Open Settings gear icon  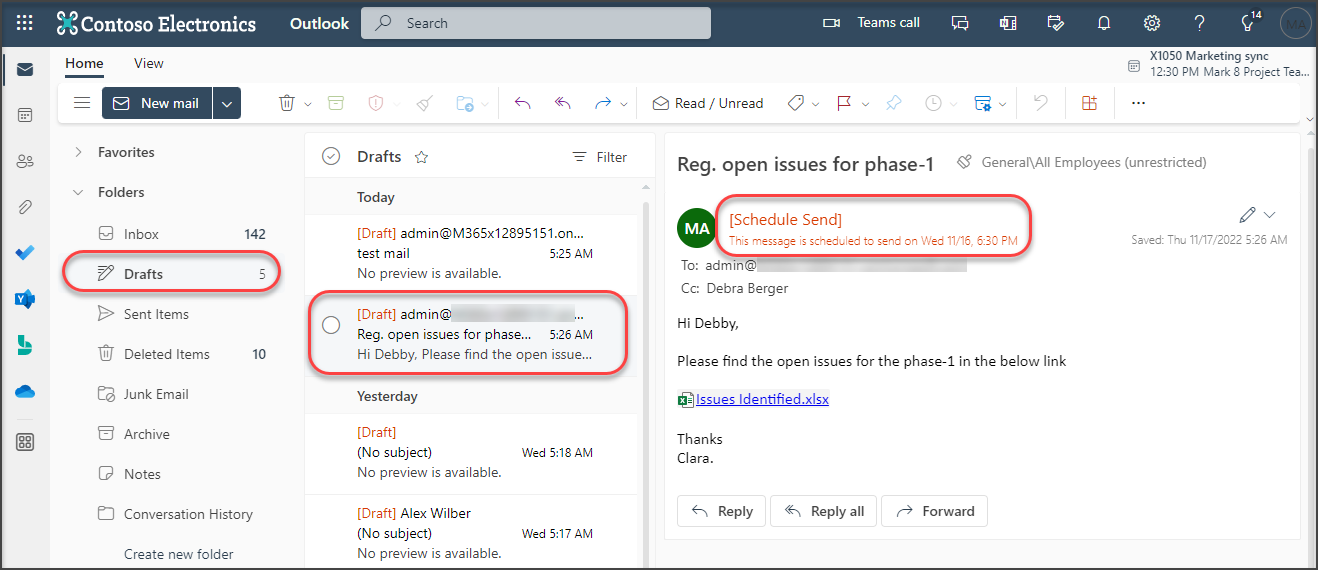pos(1152,22)
